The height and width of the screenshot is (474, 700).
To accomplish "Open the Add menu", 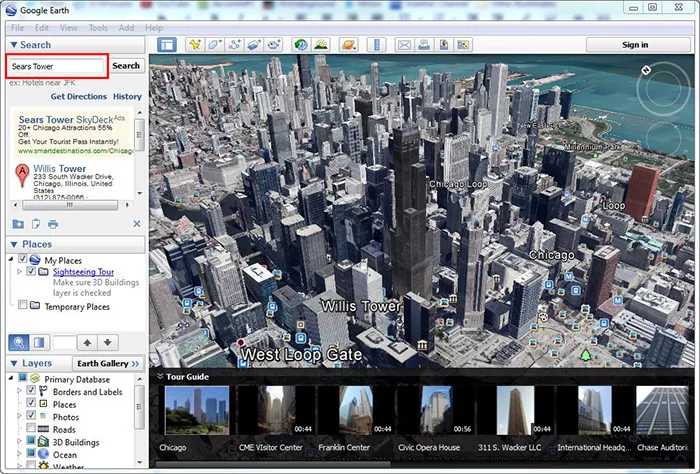I will tap(126, 28).
